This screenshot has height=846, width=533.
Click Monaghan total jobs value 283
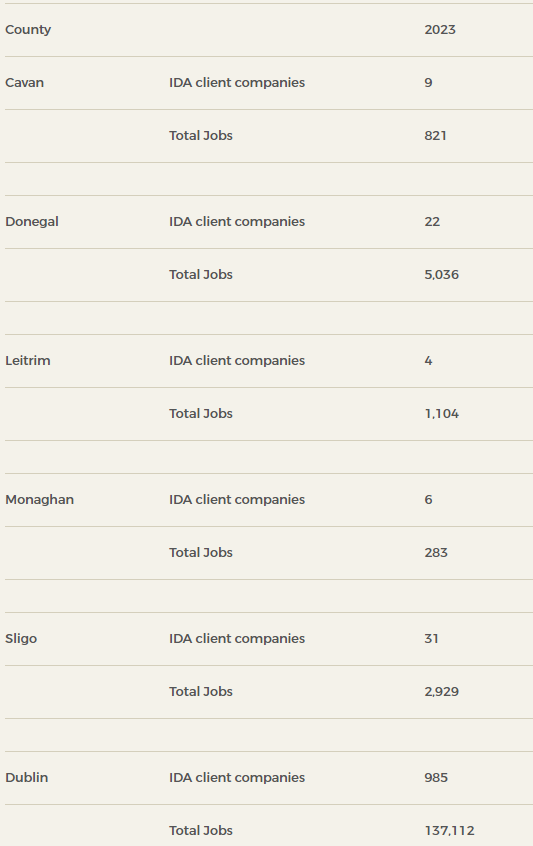pyautogui.click(x=436, y=552)
